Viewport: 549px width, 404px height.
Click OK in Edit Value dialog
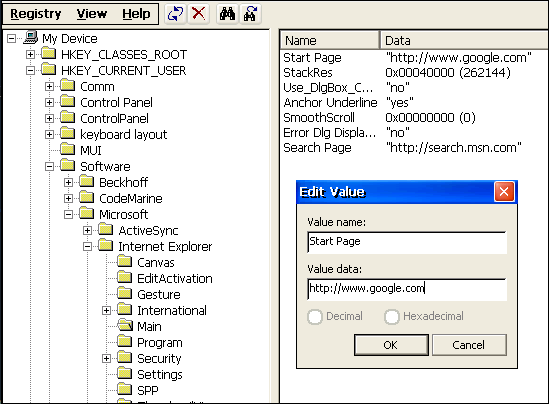(391, 345)
